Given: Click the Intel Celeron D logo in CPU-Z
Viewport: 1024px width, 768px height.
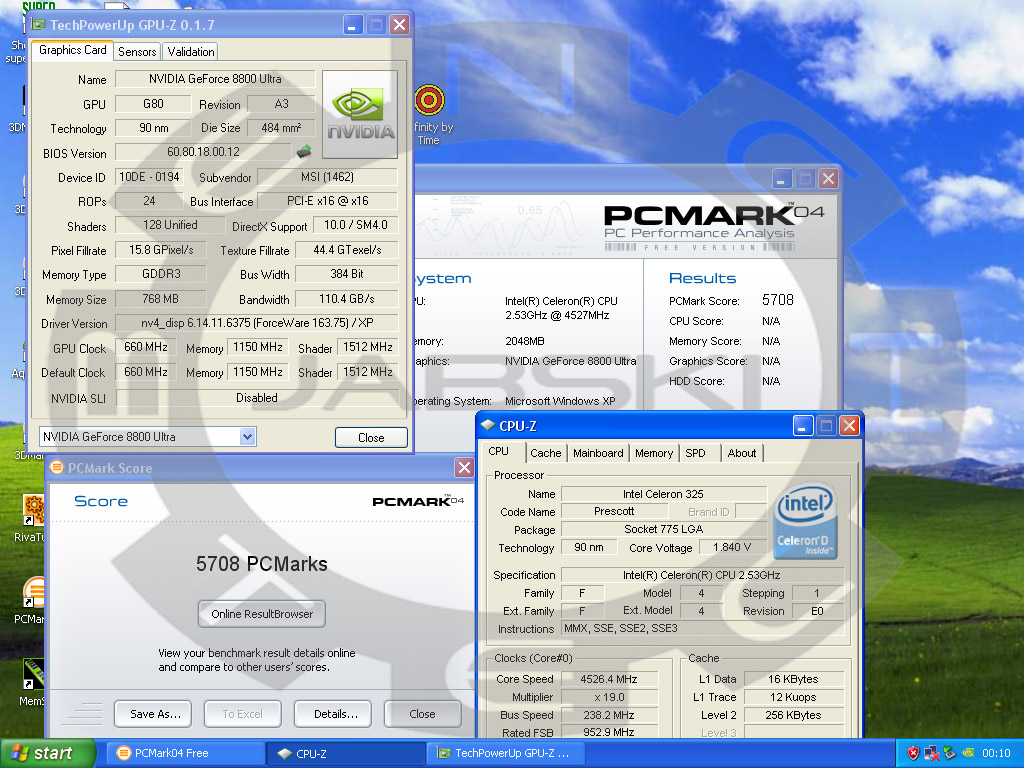Looking at the screenshot, I should coord(806,520).
